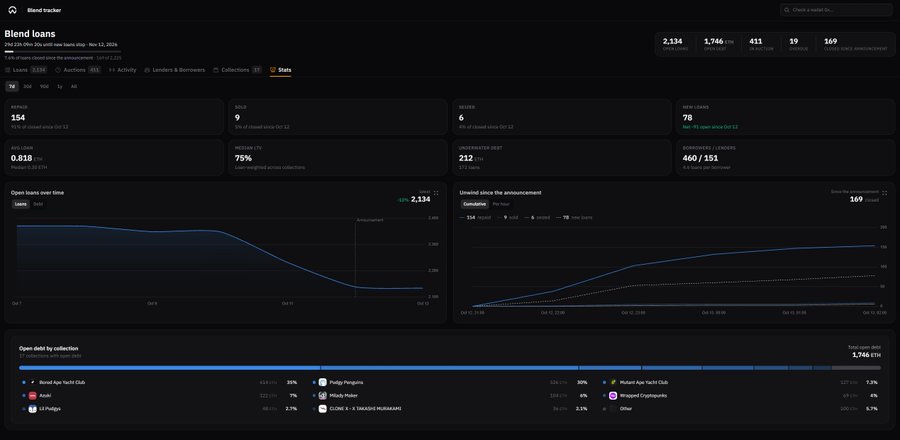Switch unwind chart to Cumulative view
The height and width of the screenshot is (440, 900).
click(x=475, y=204)
